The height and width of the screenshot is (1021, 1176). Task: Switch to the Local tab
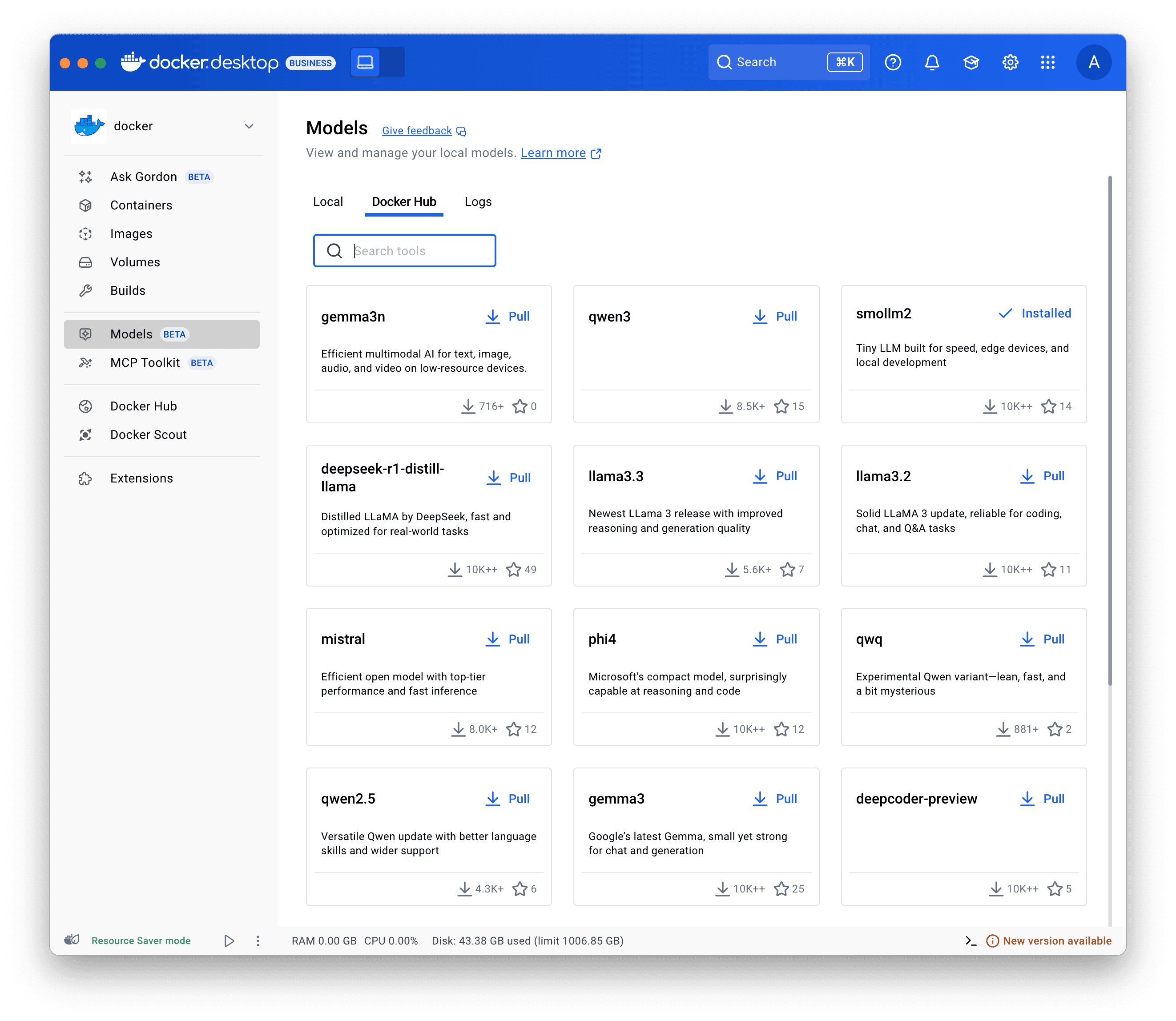tap(328, 202)
